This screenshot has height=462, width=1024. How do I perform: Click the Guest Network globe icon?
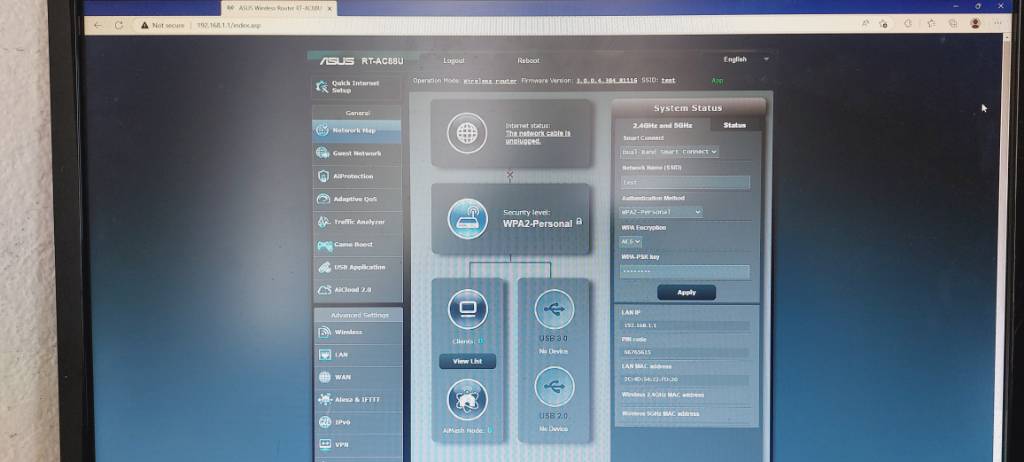pos(323,153)
